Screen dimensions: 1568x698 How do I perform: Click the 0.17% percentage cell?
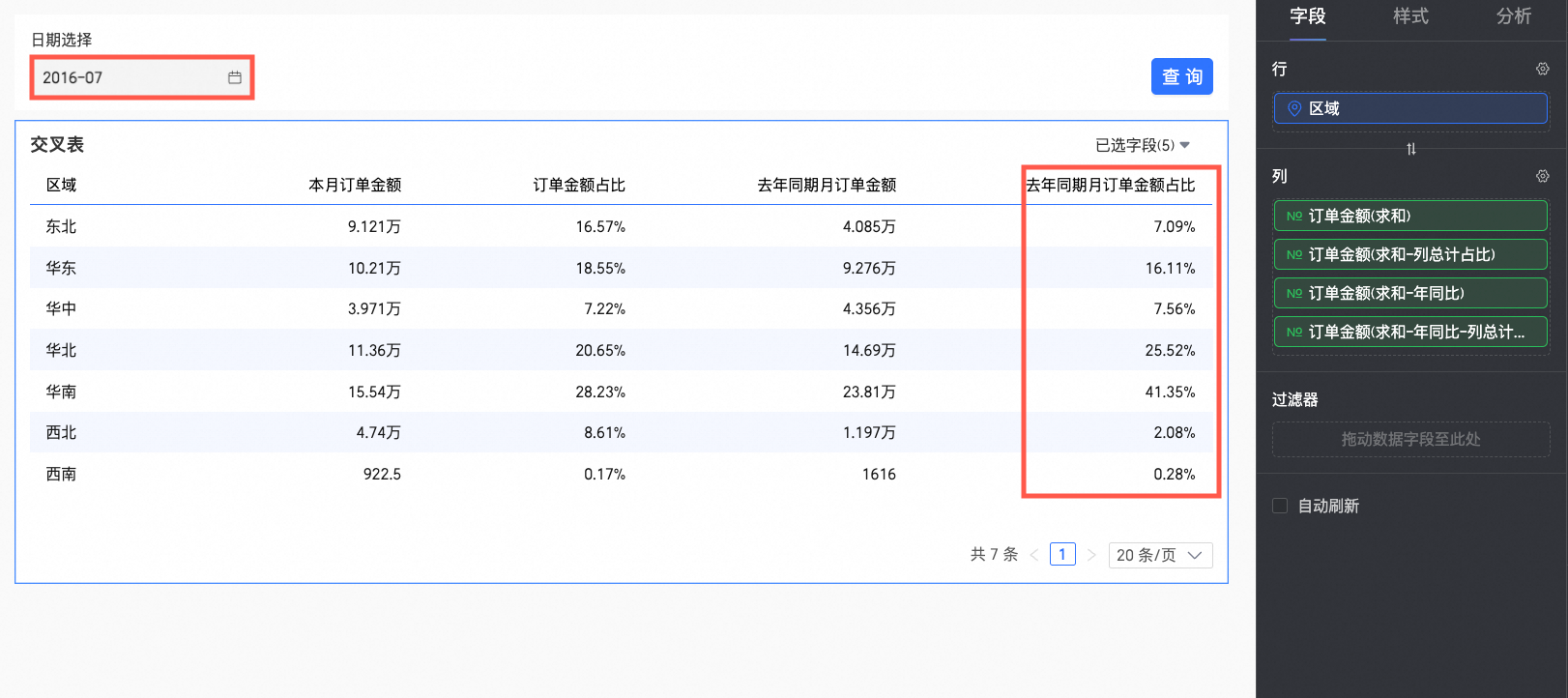point(604,474)
